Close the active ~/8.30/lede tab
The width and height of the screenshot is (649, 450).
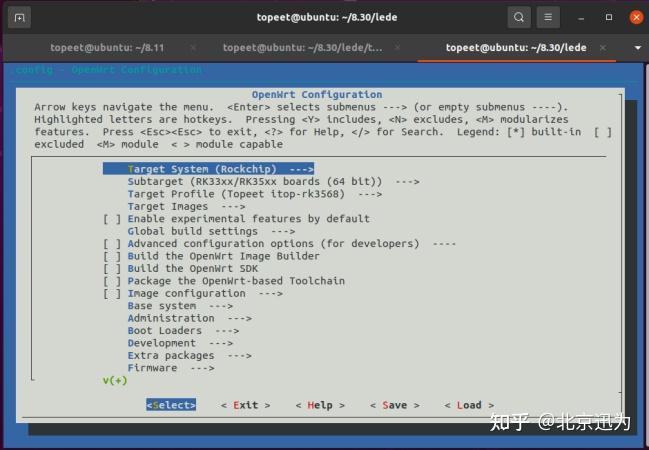[603, 48]
